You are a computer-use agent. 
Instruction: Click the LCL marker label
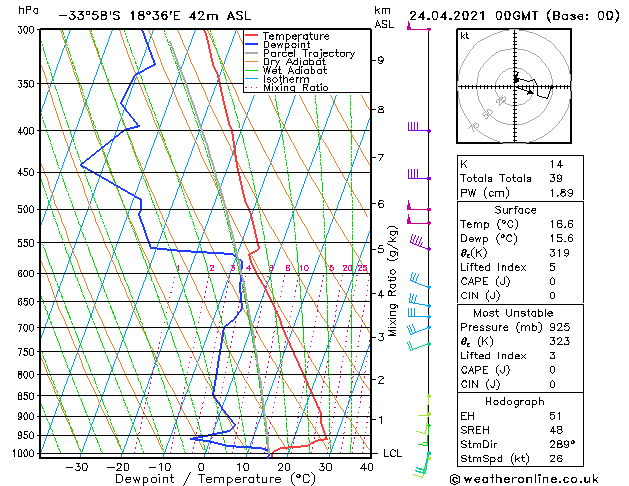click(x=392, y=454)
